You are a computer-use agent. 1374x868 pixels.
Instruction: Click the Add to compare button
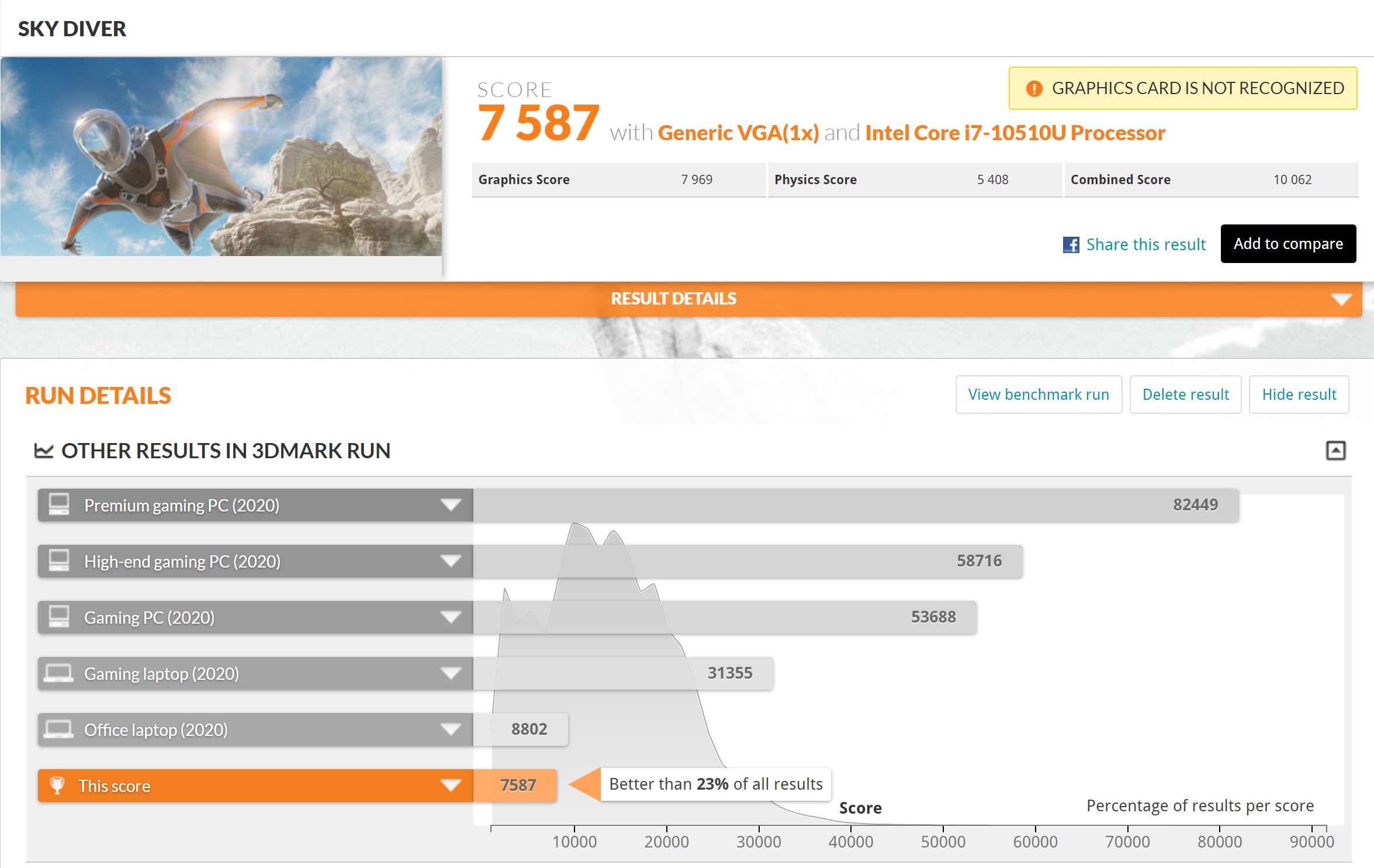(x=1288, y=244)
